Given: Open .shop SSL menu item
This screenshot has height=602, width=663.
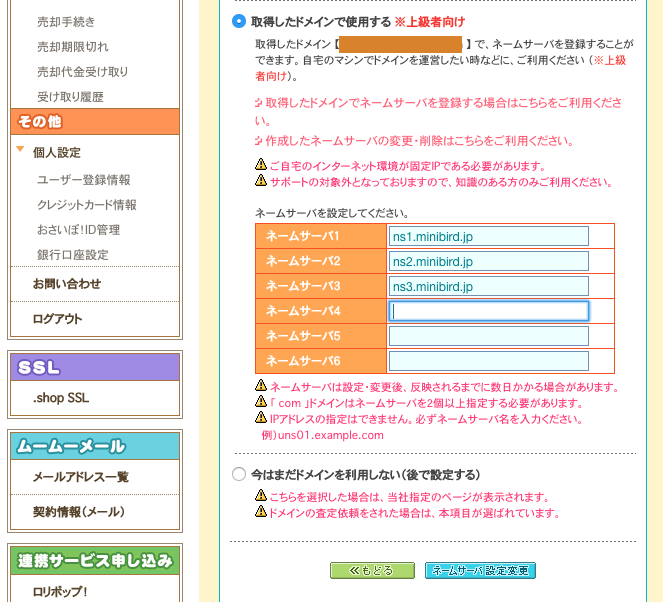Looking at the screenshot, I should coord(61,398).
